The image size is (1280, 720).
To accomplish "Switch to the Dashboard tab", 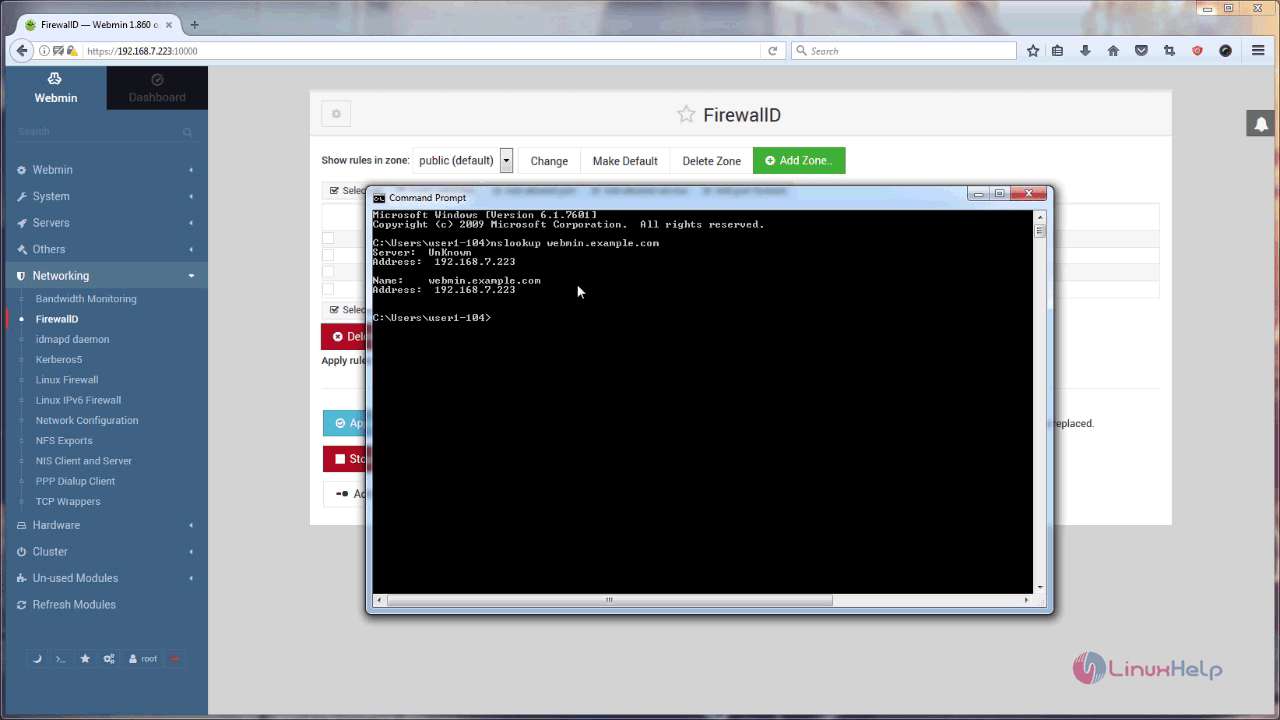I will point(157,88).
